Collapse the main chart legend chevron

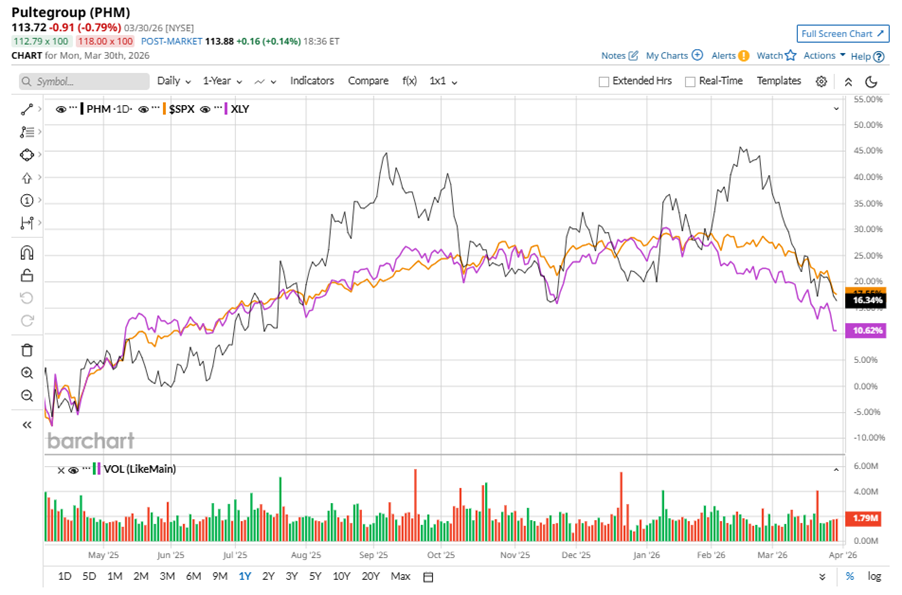pyautogui.click(x=836, y=109)
